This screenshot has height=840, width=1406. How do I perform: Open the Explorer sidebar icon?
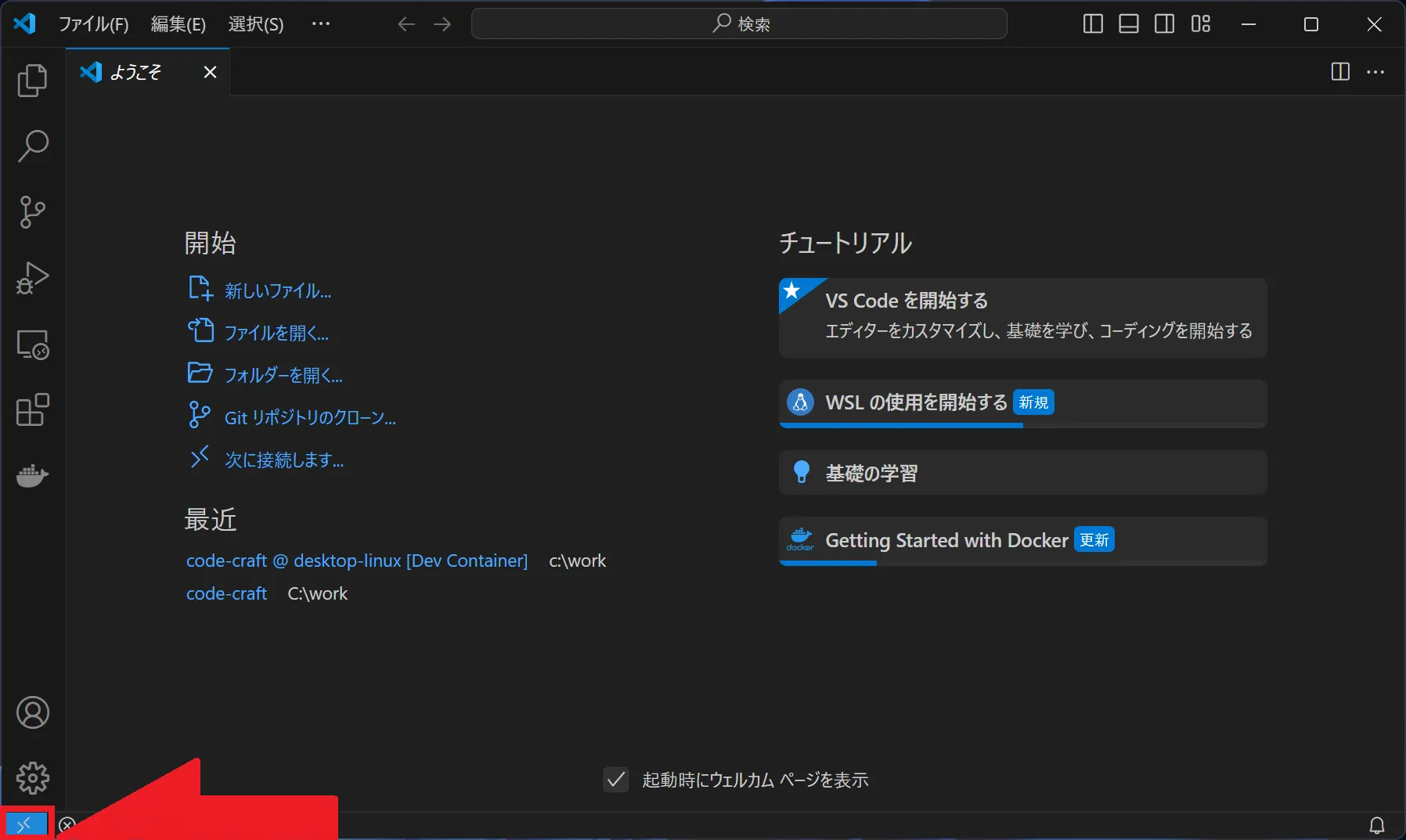32,81
